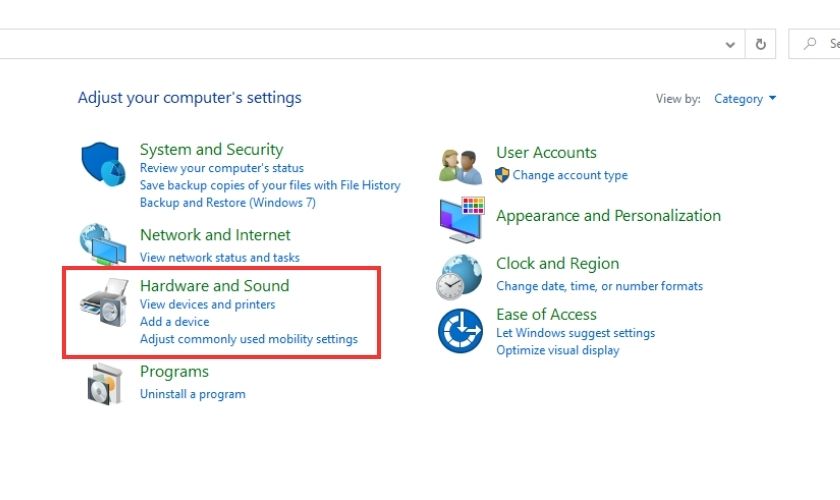Click the Appearance and Personalization monitor icon

461,219
